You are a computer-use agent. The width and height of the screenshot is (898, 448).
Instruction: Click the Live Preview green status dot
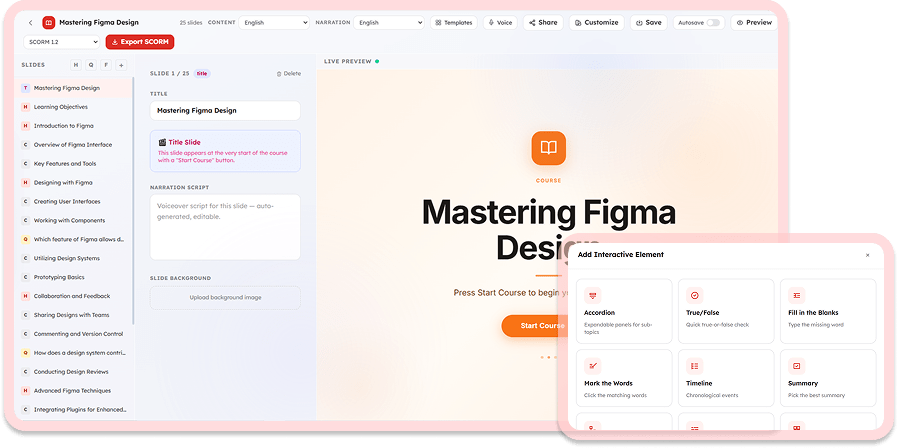click(377, 61)
